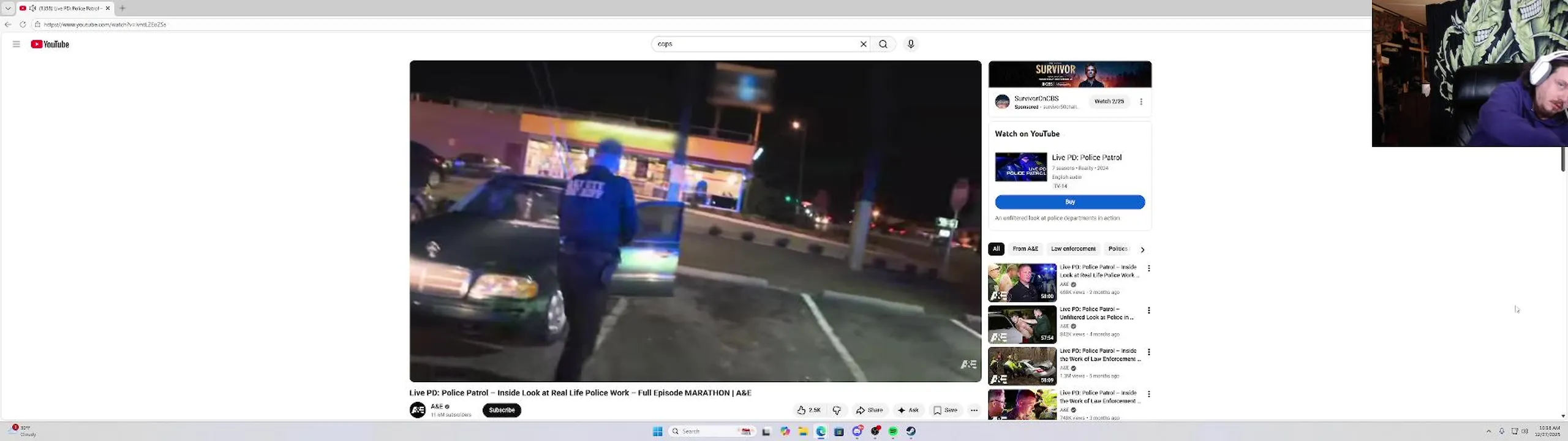This screenshot has width=1568, height=441.
Task: Click the blue Buy button
Action: pos(1070,202)
